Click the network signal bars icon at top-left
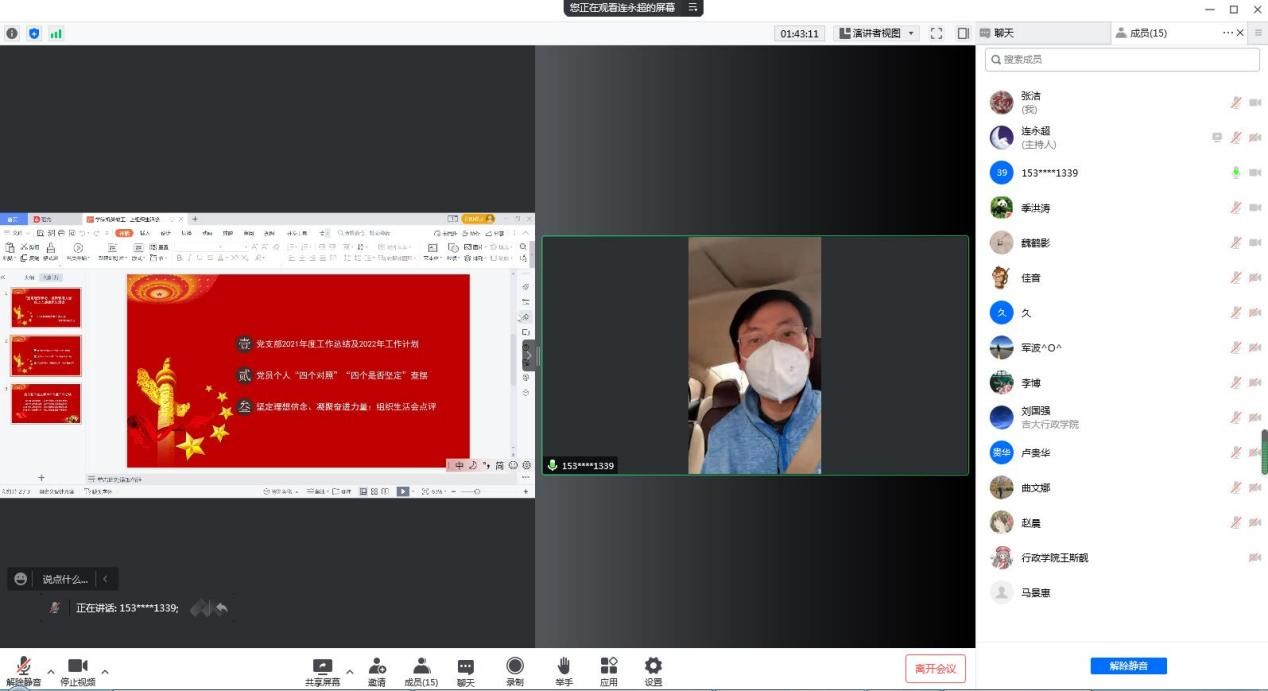 (x=56, y=33)
